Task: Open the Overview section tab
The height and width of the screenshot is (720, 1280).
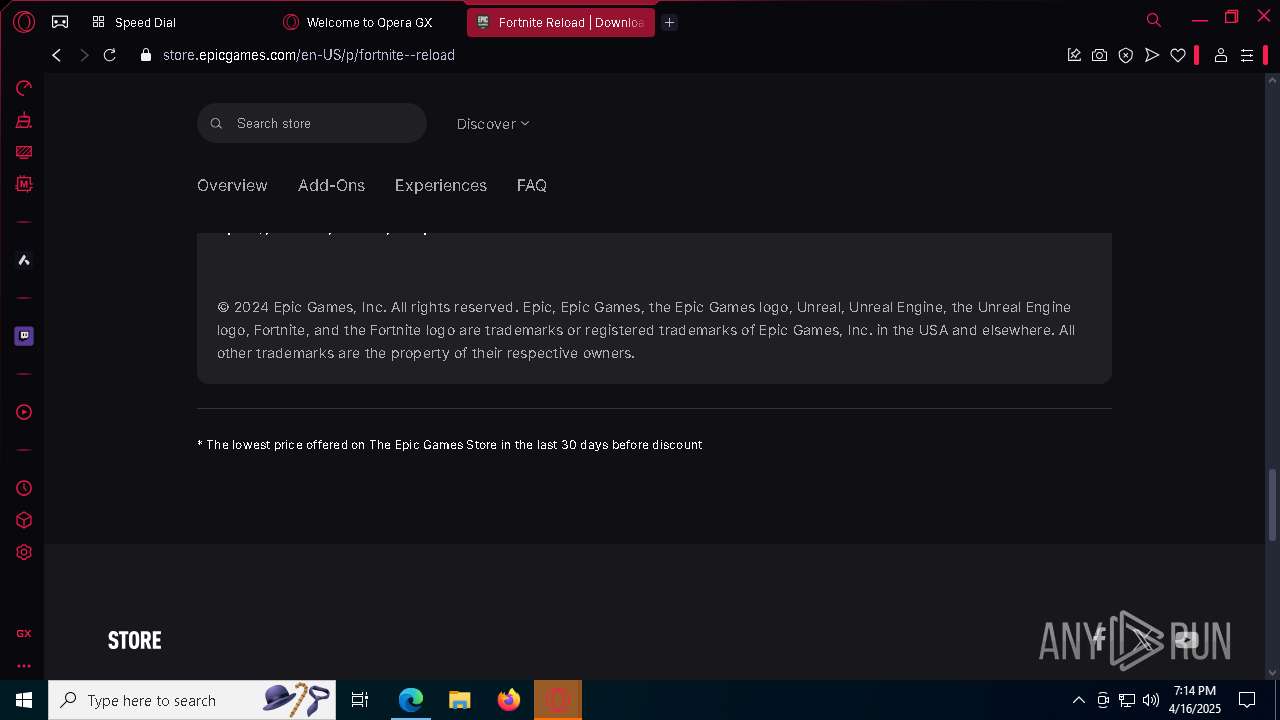Action: [232, 185]
